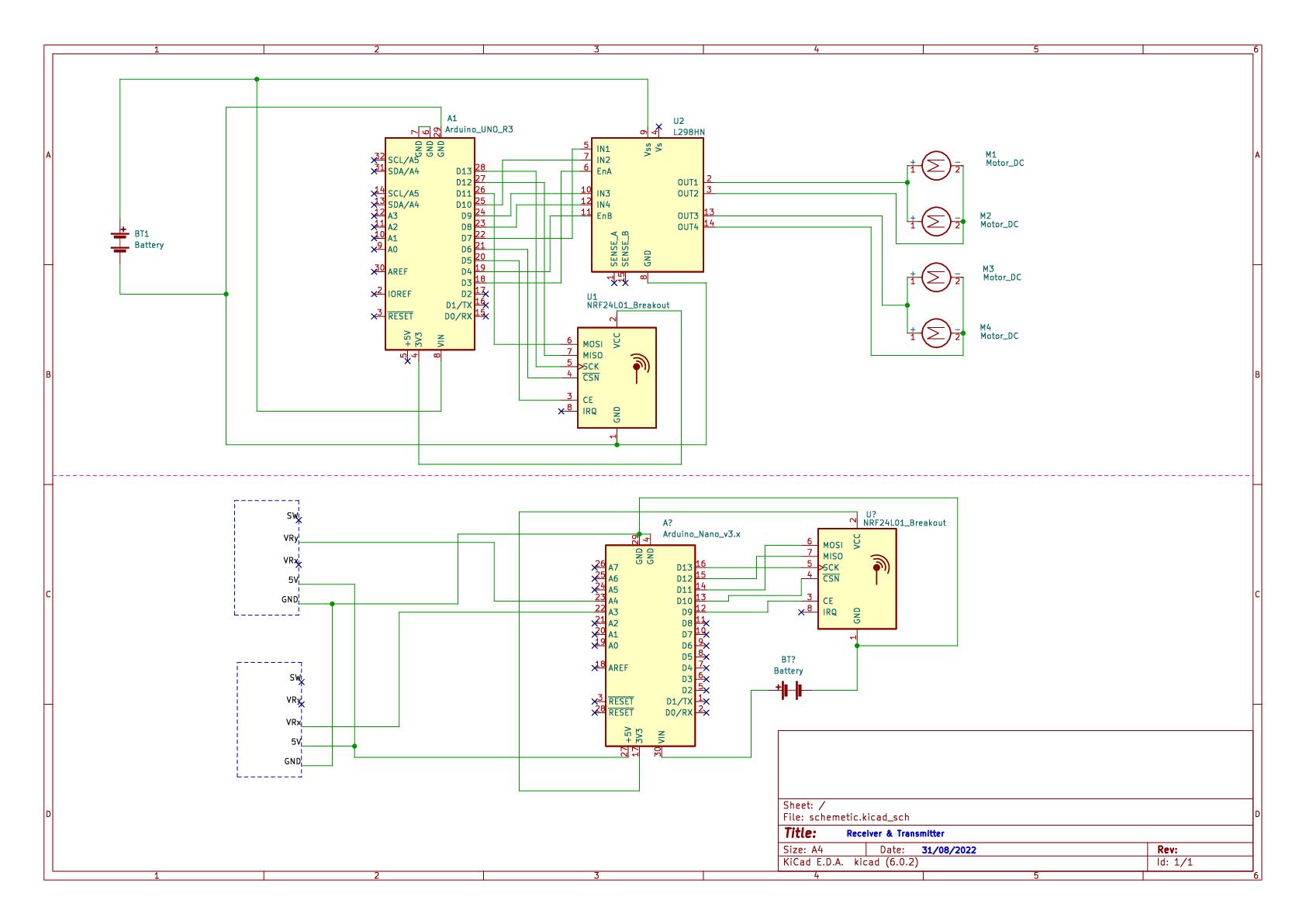Select the Arduino_Nano_v3.x component body
Image resolution: width=1306 pixels, height=924 pixels.
pyautogui.click(x=650, y=646)
